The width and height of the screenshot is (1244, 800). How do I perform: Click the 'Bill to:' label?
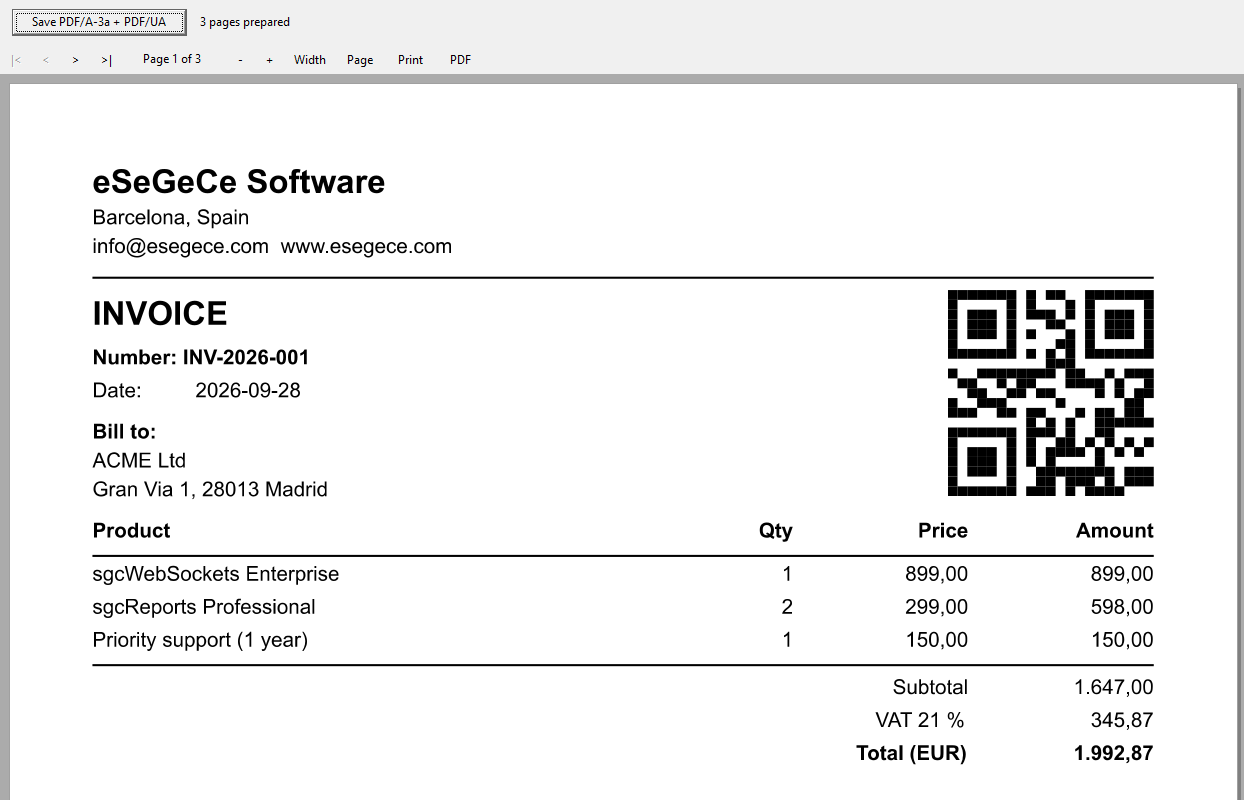[x=125, y=432]
